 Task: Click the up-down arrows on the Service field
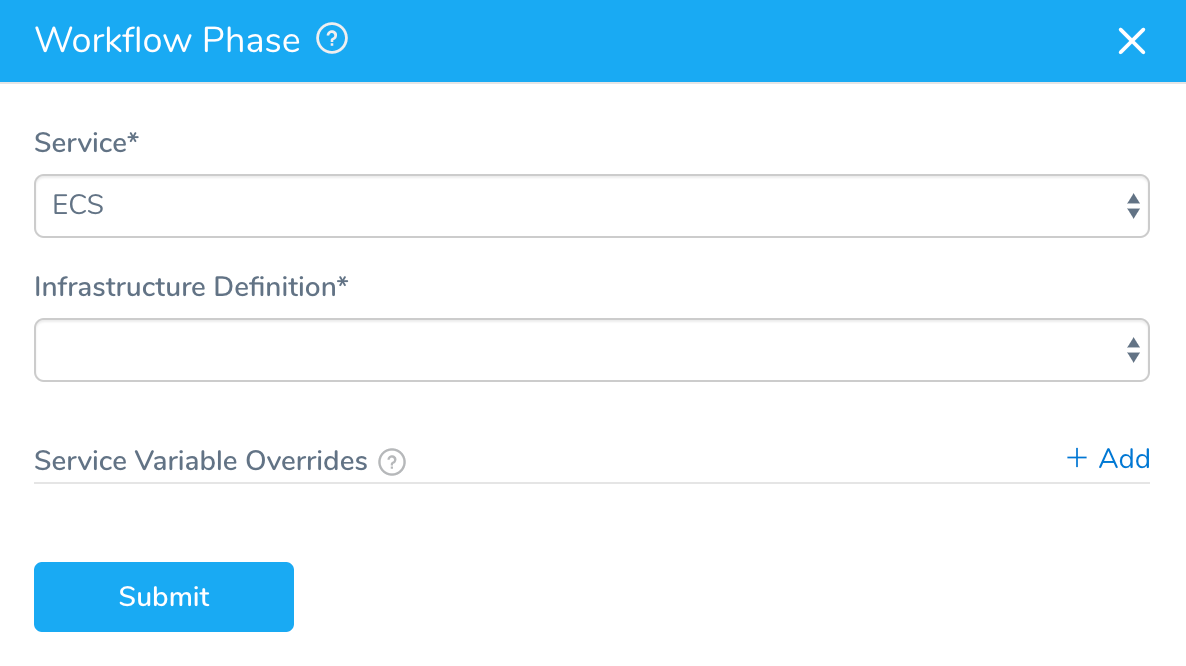click(x=1132, y=206)
